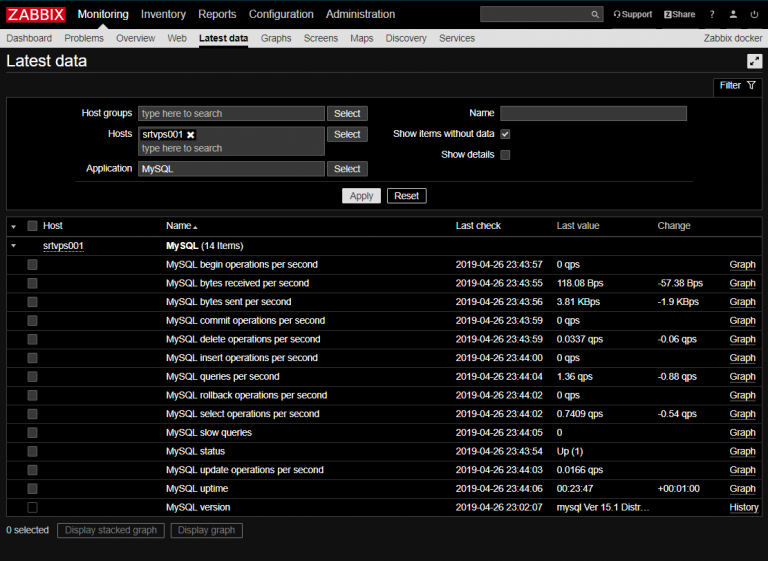Go to Graphs submenu
The image size is (768, 561).
tap(276, 38)
